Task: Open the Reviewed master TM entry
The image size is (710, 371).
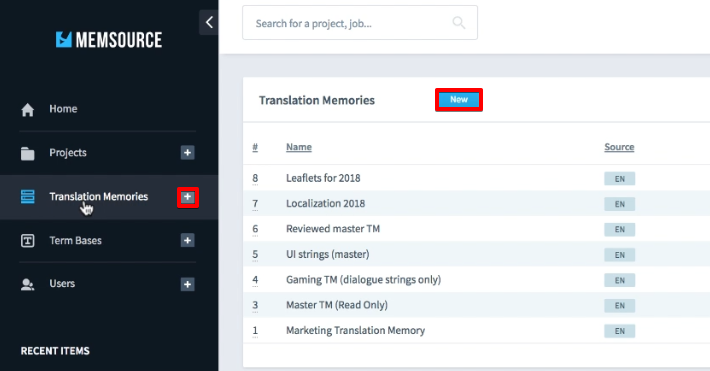Action: [333, 229]
